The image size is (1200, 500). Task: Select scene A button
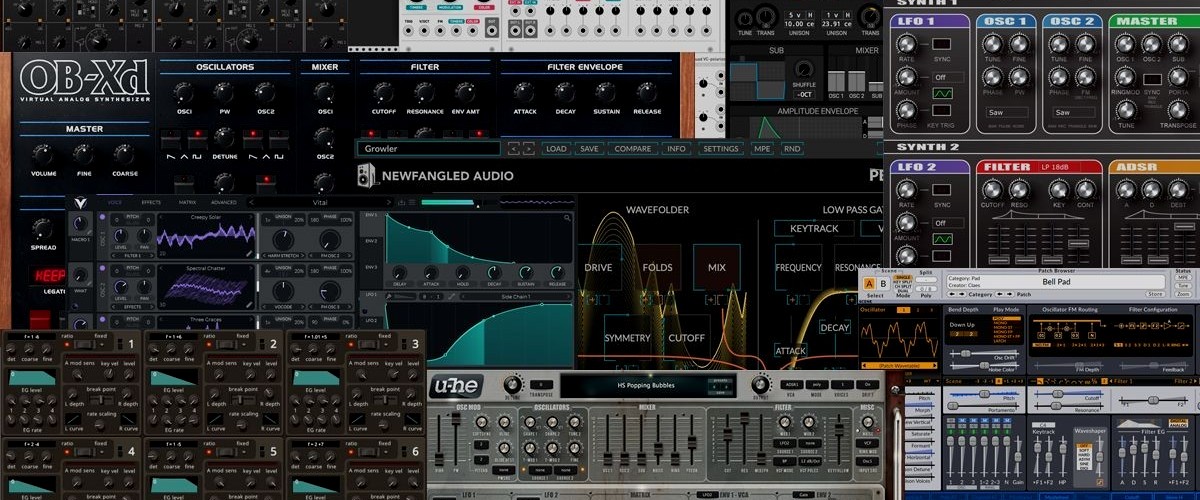(x=868, y=284)
